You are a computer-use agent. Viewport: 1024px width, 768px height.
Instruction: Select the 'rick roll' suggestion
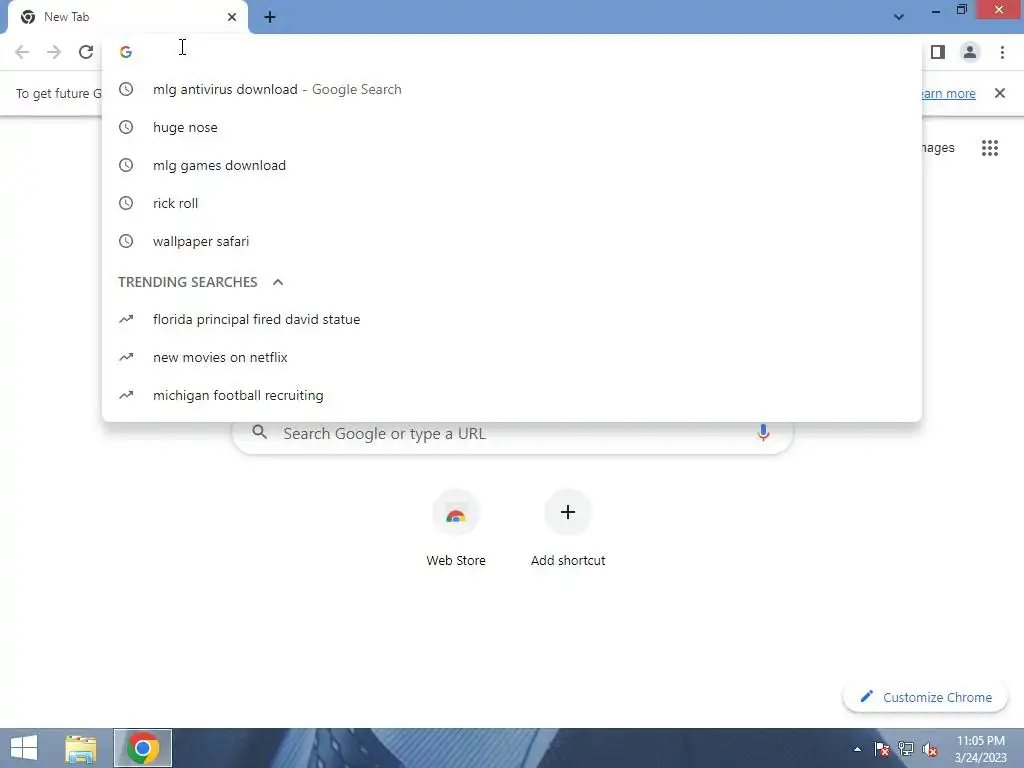[x=512, y=203]
